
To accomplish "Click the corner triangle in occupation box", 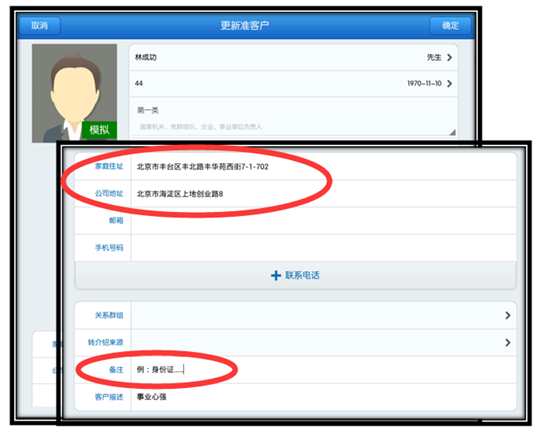I will click(452, 132).
